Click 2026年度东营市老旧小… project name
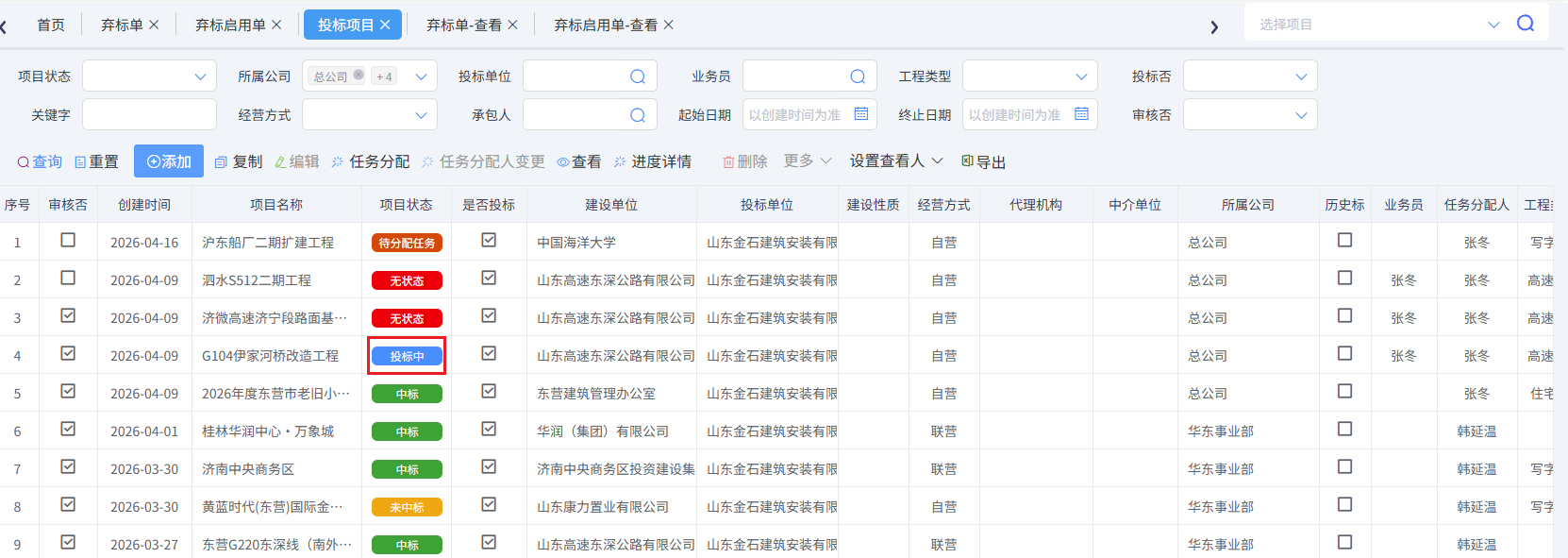The image size is (1568, 558). pos(275,394)
